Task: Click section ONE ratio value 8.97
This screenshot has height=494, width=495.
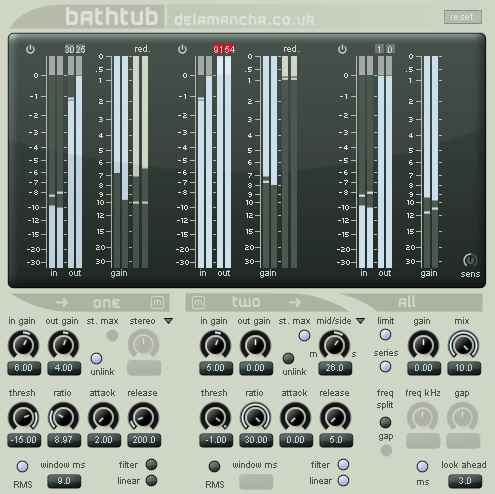Action: (x=64, y=440)
